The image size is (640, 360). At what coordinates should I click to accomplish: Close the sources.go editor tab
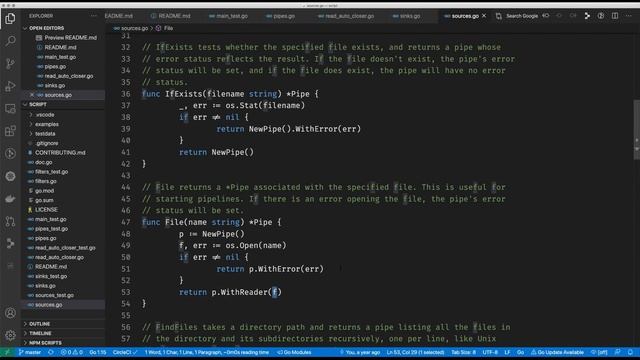pyautogui.click(x=484, y=16)
